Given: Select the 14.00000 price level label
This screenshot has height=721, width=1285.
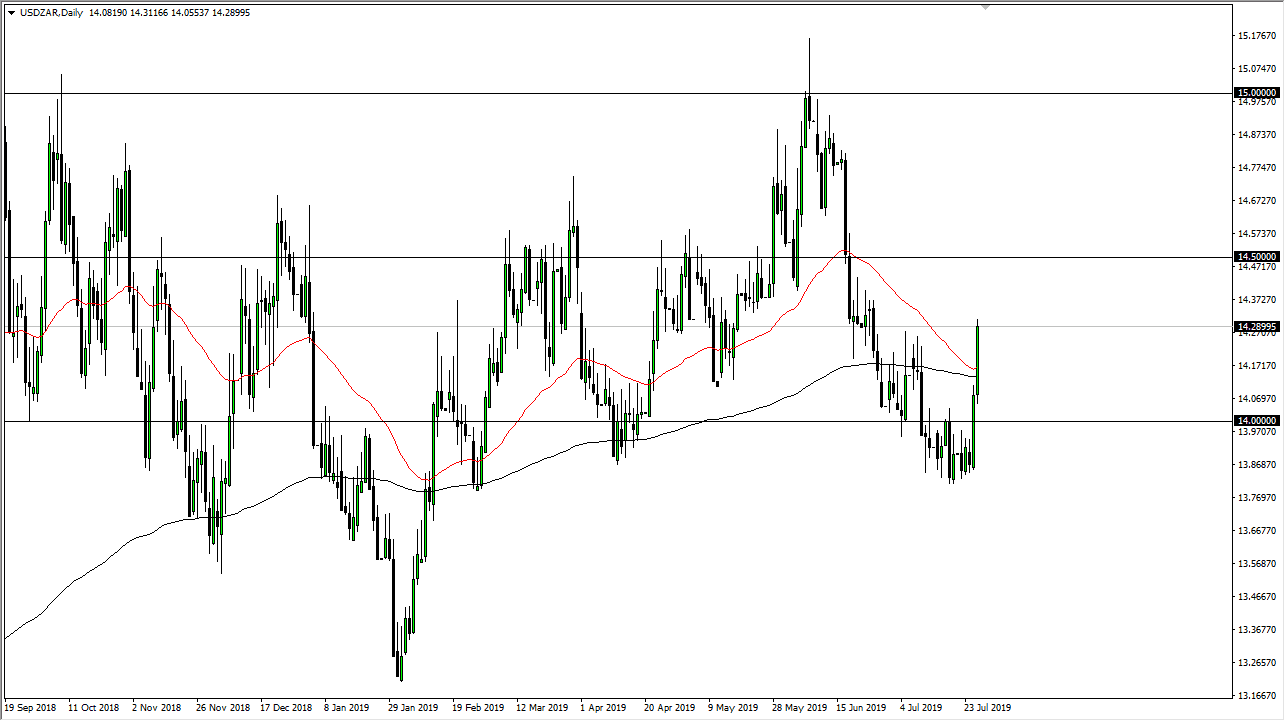Looking at the screenshot, I should [x=1257, y=421].
